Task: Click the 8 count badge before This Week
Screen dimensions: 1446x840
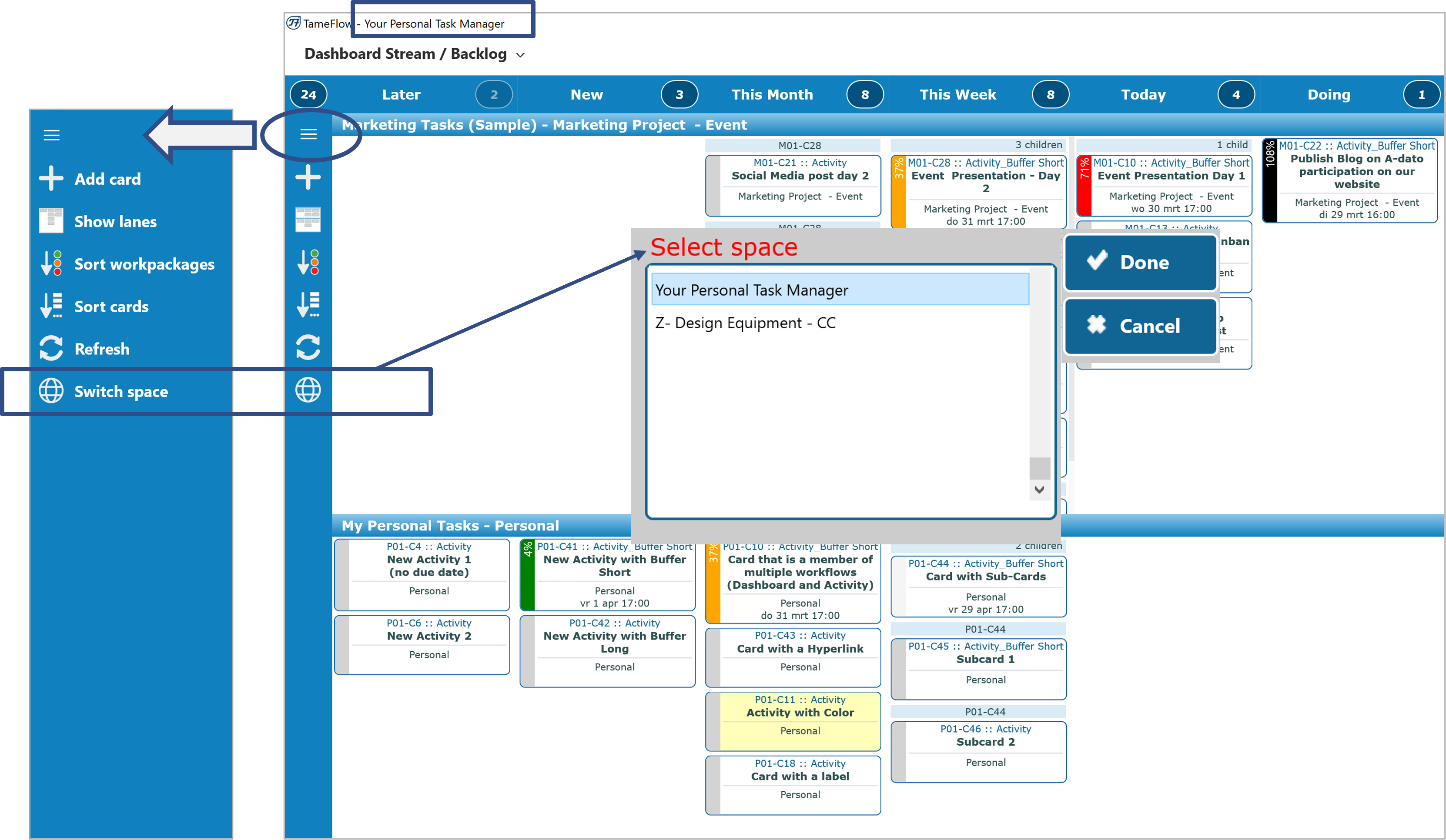Action: 865,95
